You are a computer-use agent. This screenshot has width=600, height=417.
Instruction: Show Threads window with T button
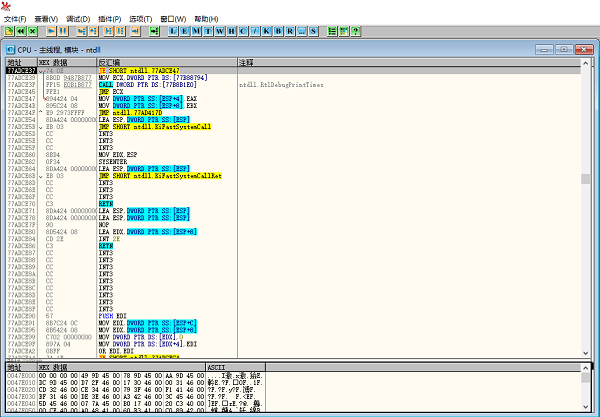(208, 31)
